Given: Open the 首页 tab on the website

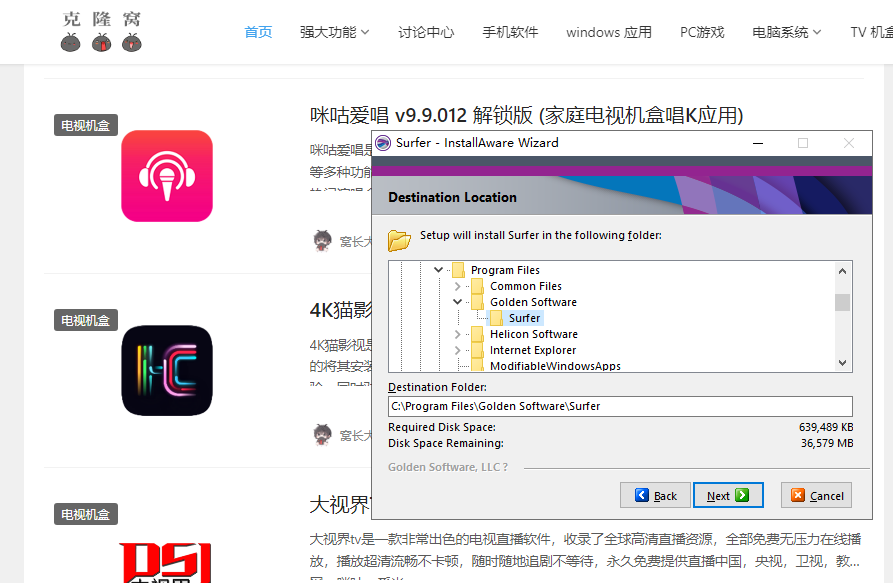Looking at the screenshot, I should pyautogui.click(x=258, y=32).
